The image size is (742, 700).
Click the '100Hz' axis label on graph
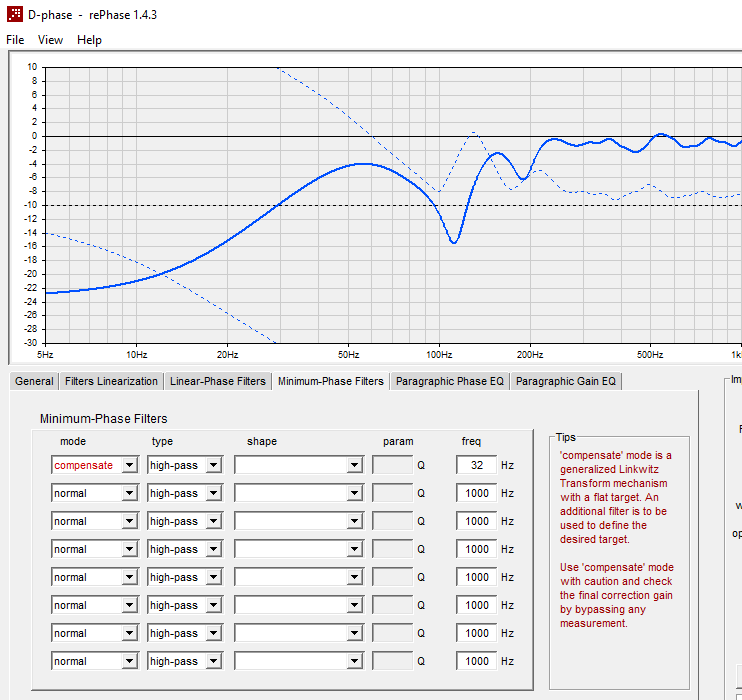point(439,354)
